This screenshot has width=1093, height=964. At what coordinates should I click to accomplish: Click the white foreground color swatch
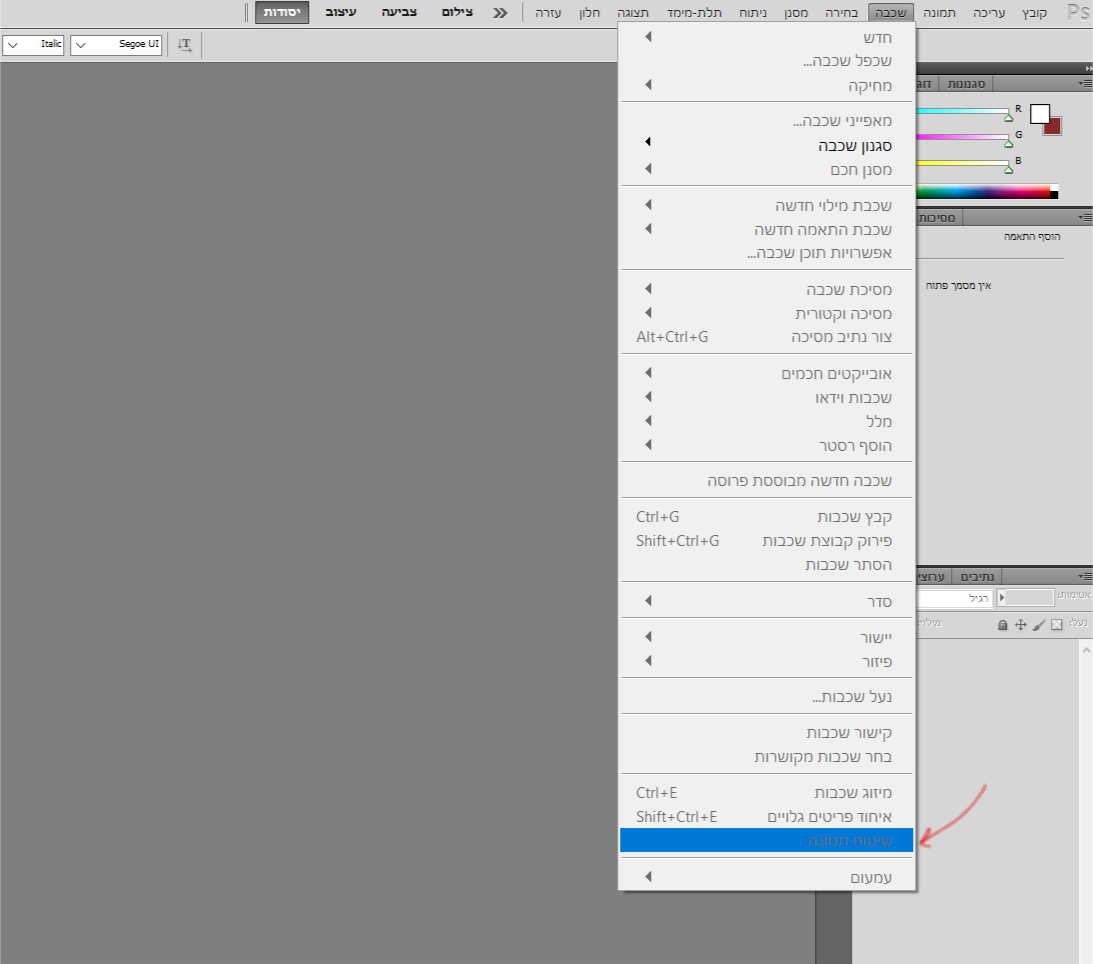tap(1039, 114)
